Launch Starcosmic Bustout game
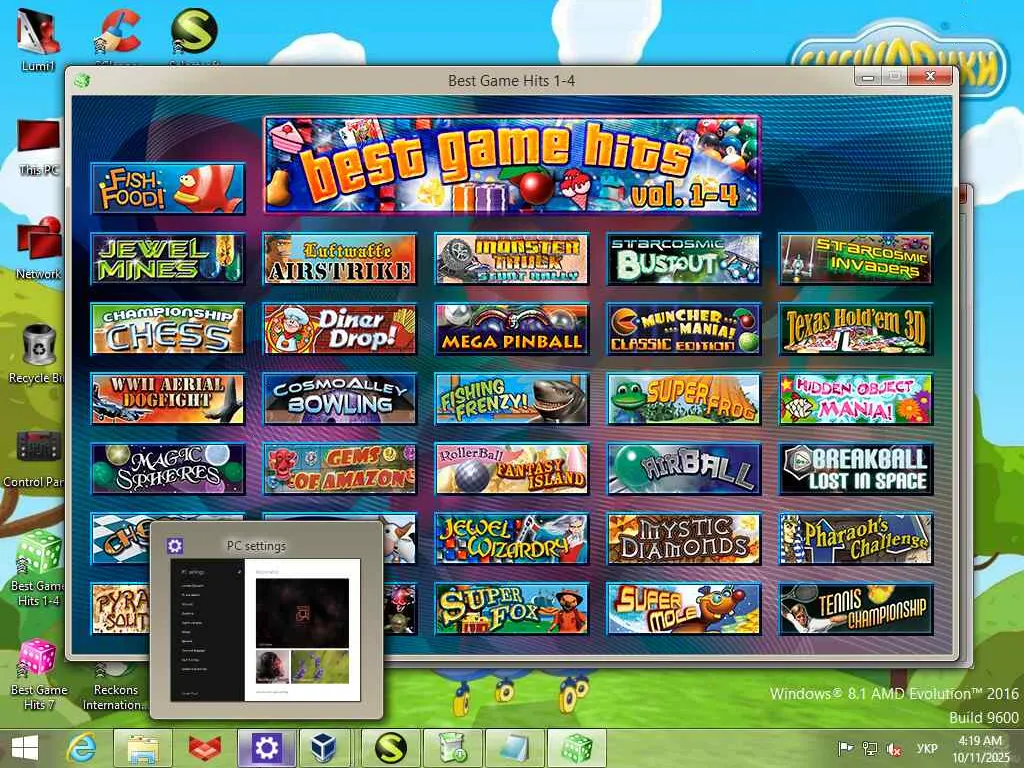This screenshot has height=768, width=1024. pos(684,259)
